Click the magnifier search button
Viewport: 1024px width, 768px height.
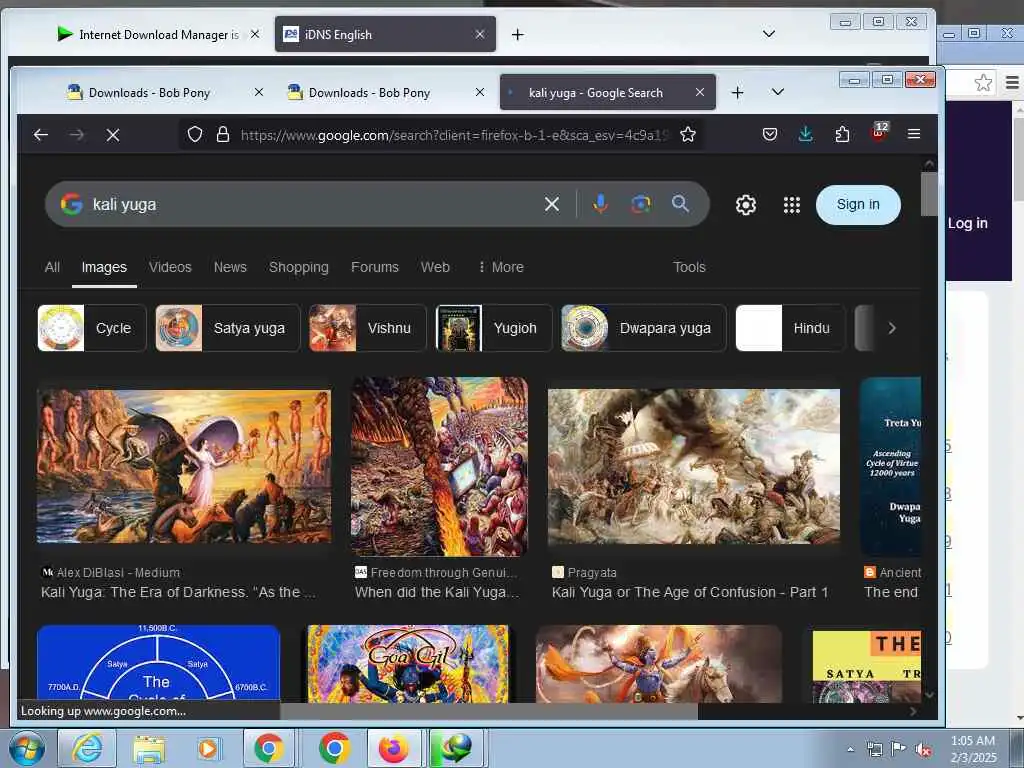pyautogui.click(x=680, y=204)
